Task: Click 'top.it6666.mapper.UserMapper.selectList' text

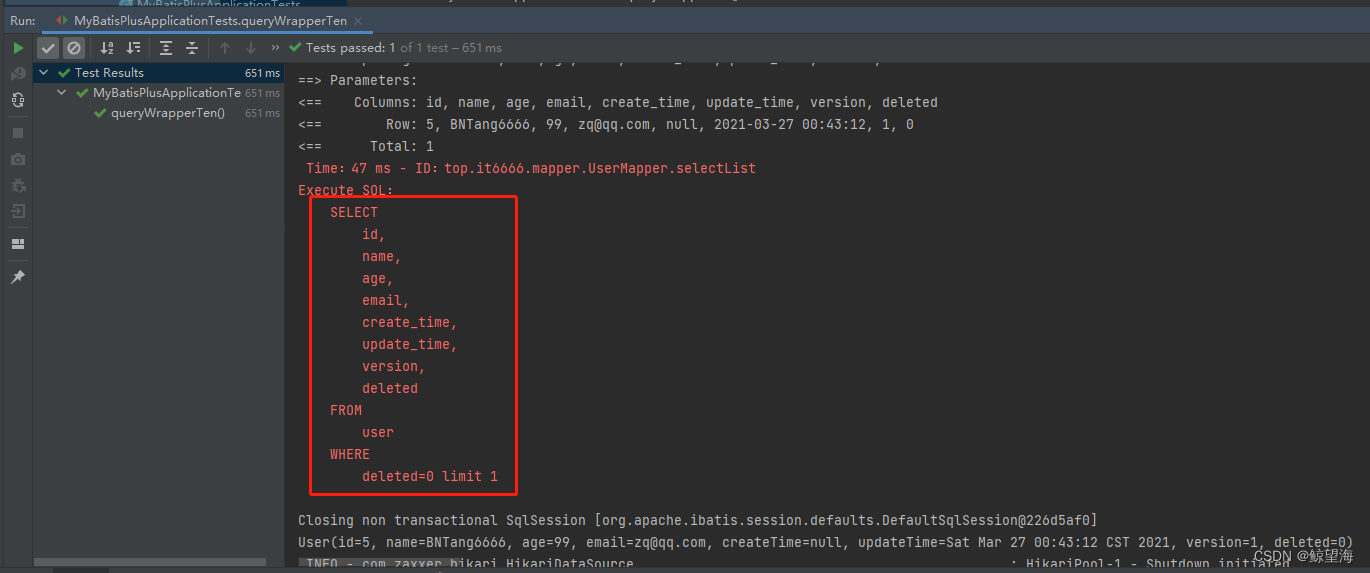Action: [x=600, y=168]
